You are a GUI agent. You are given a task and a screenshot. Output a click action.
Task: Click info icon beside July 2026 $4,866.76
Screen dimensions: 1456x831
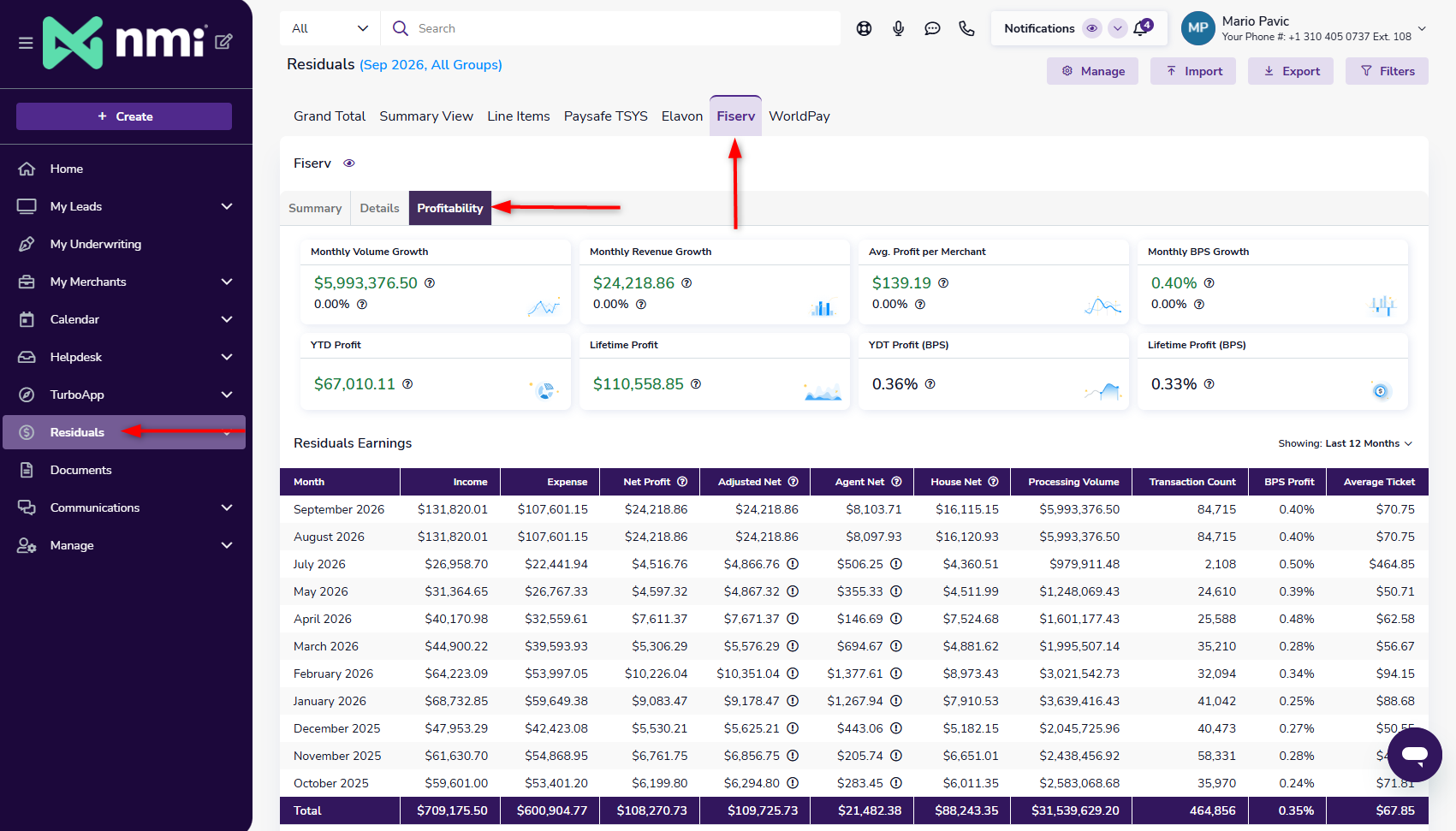point(793,564)
